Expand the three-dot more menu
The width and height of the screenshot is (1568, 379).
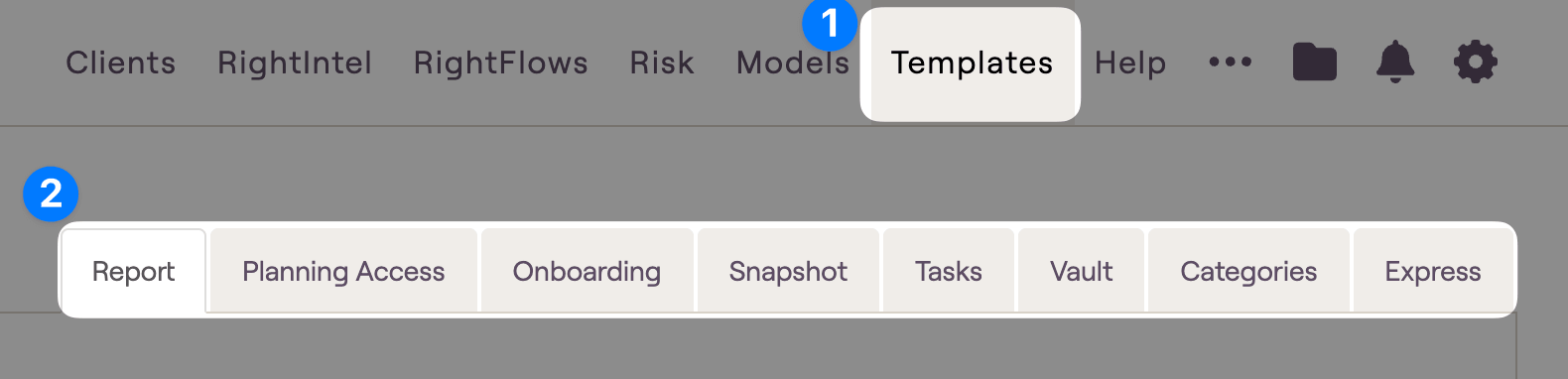point(1231,63)
